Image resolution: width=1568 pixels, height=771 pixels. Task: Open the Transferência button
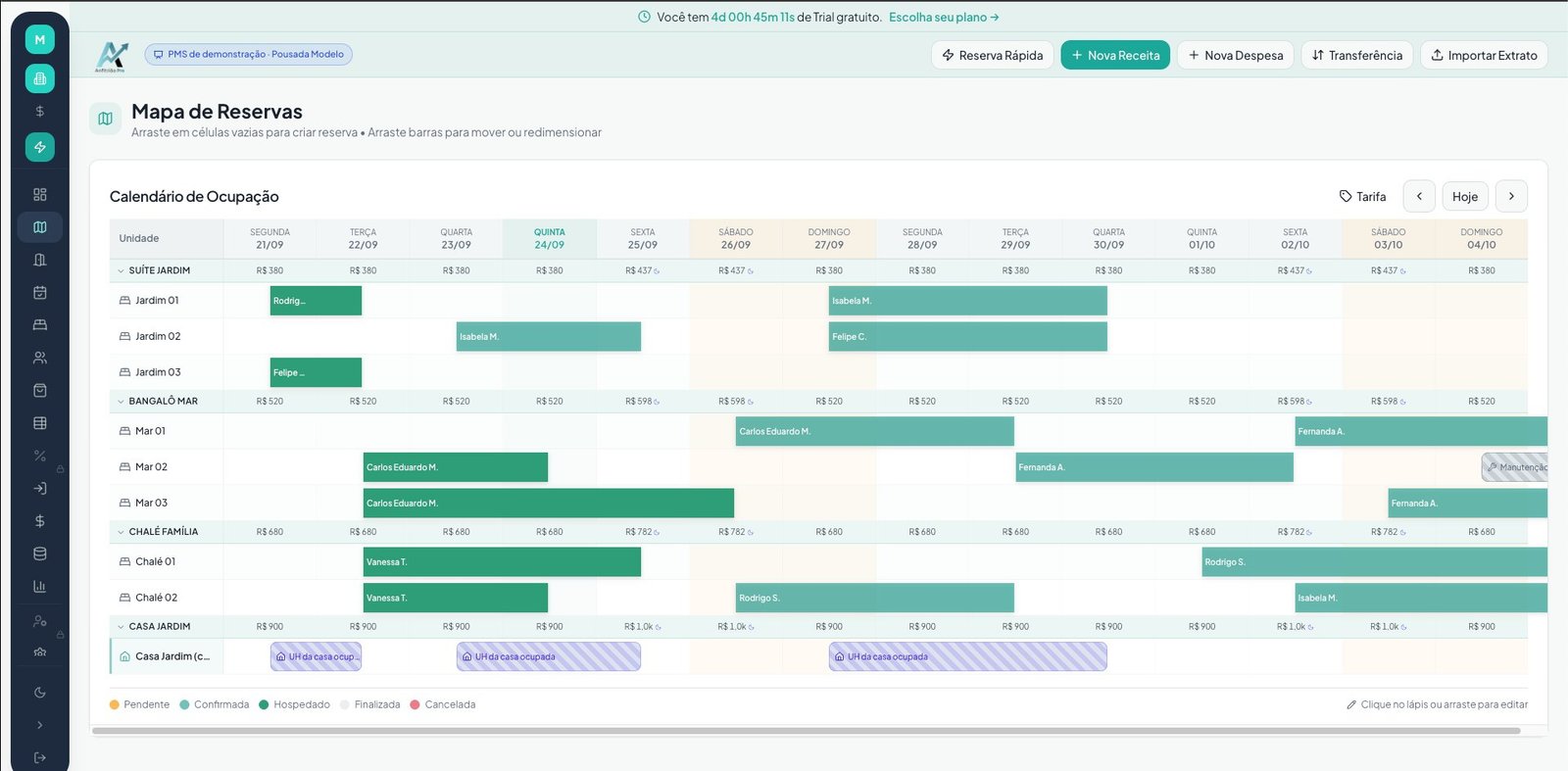1357,55
